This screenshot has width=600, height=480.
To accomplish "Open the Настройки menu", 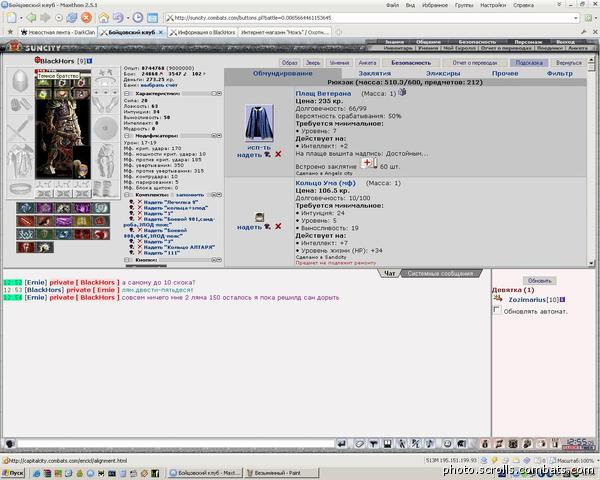I will [x=493, y=5].
